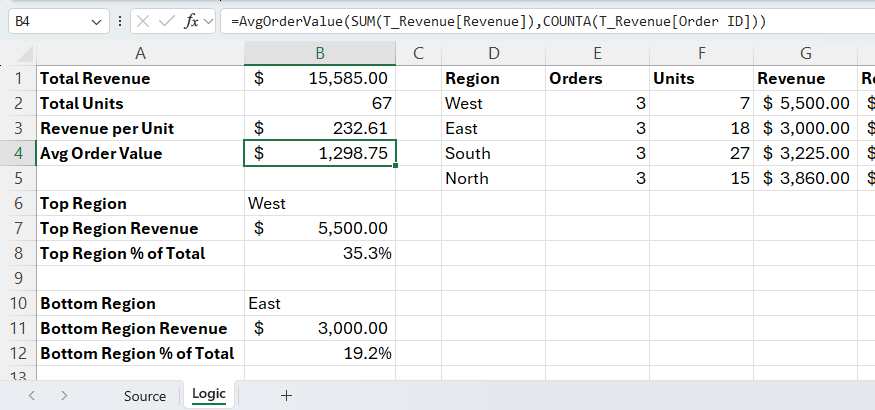This screenshot has height=410, width=875.
Task: Click the South revenue value 3,225.00
Action: [806, 153]
